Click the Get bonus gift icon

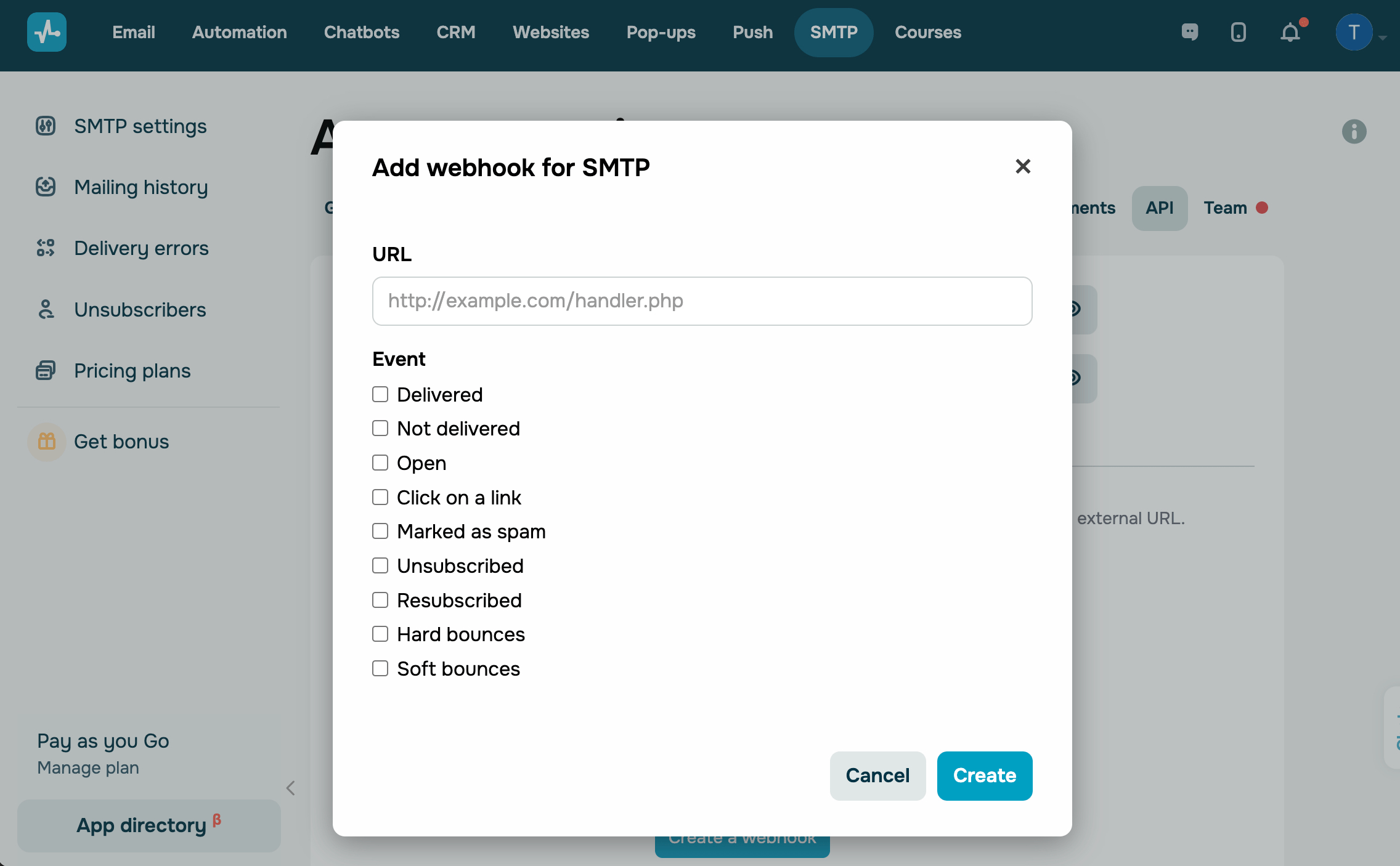(x=47, y=442)
